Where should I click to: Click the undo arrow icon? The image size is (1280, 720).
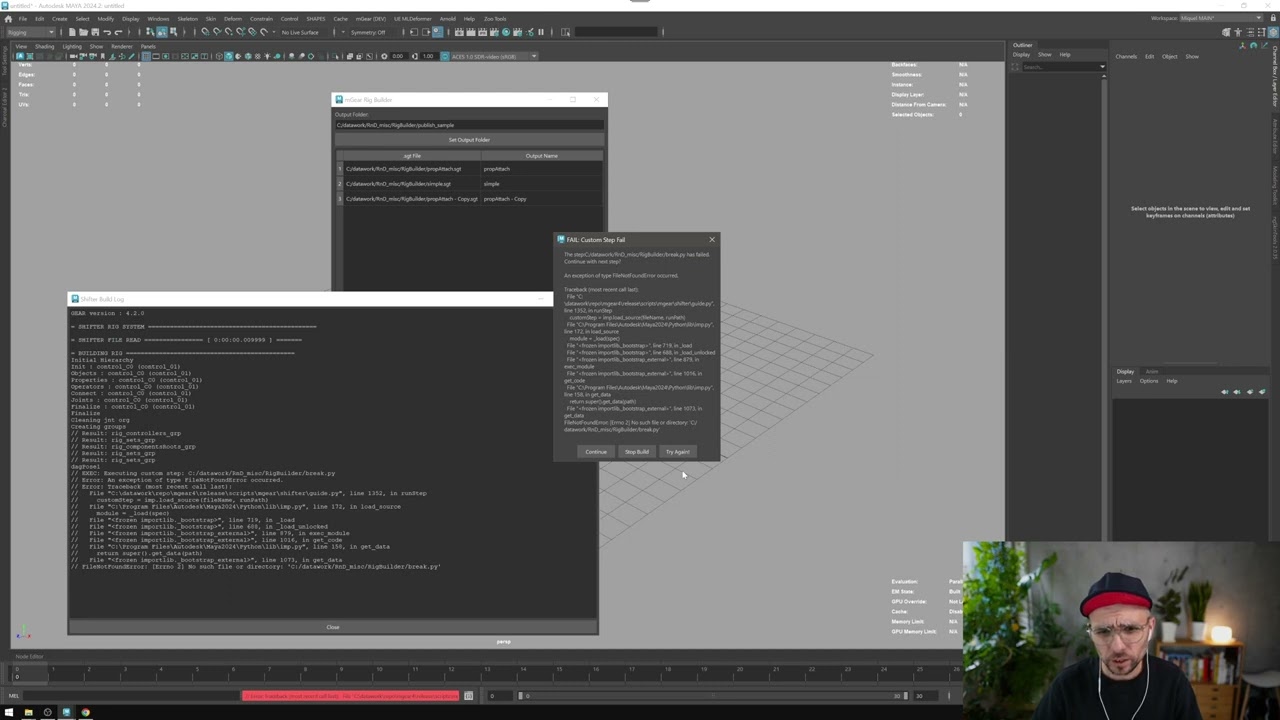(x=107, y=32)
